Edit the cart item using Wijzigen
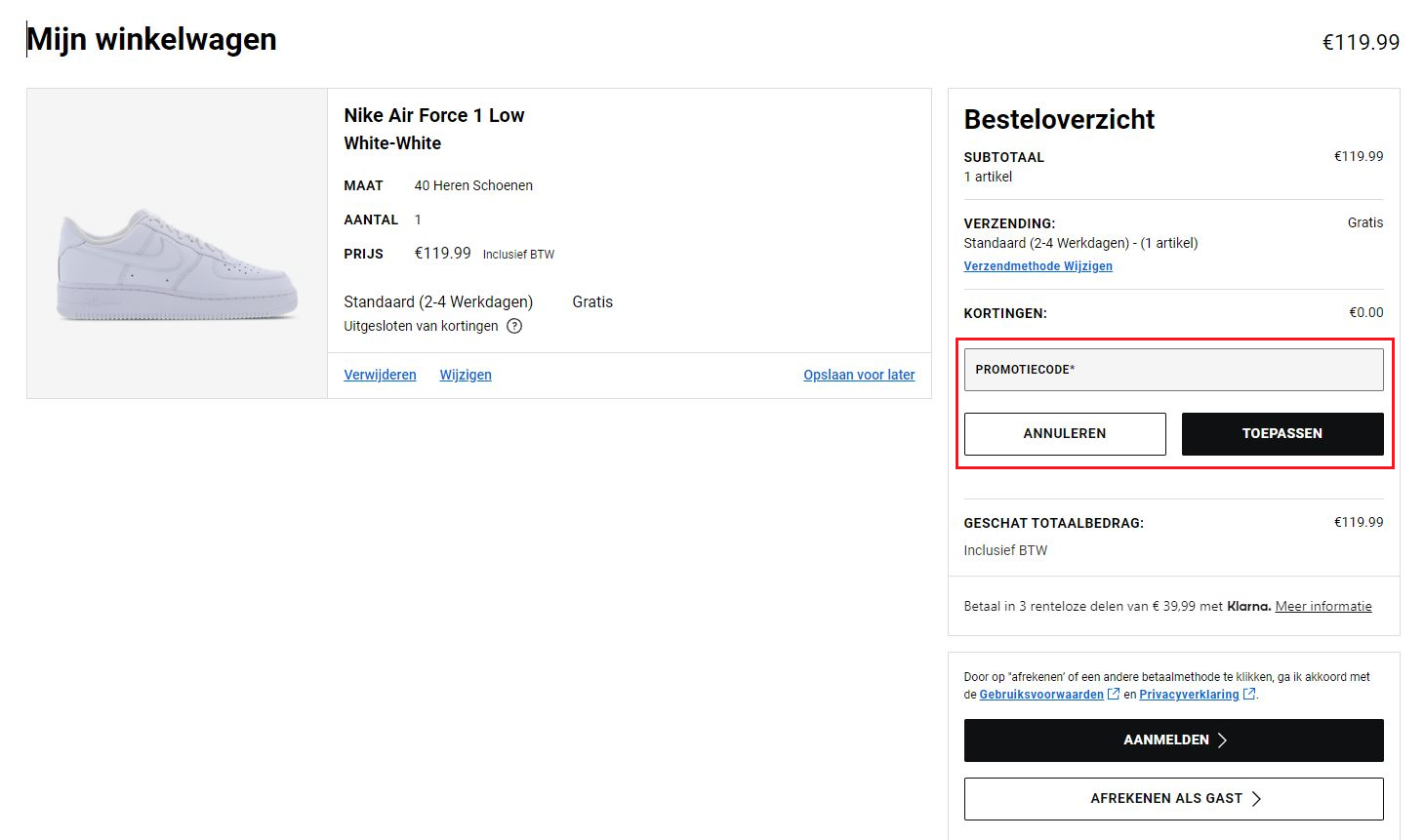1424x840 pixels. click(x=466, y=375)
